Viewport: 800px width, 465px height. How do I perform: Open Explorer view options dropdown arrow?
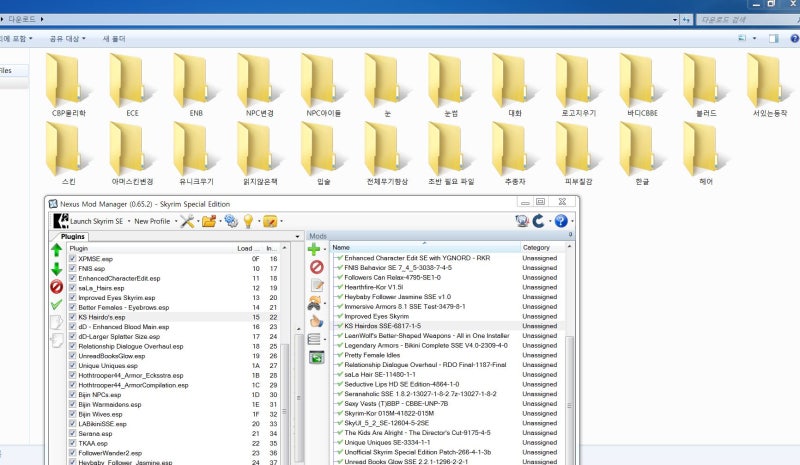tap(754, 38)
